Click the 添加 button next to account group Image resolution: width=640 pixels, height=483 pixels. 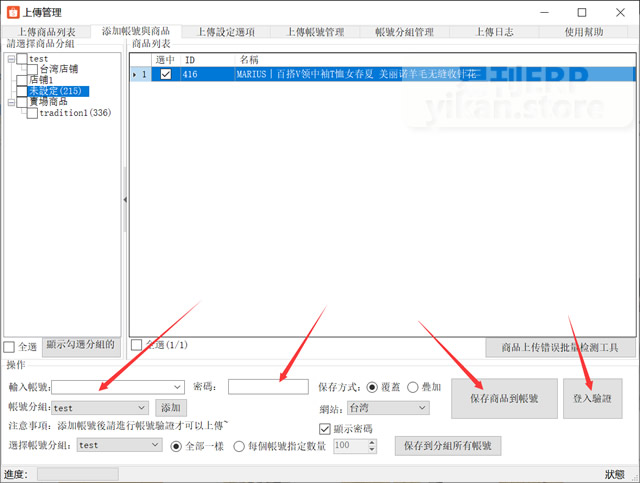click(170, 408)
